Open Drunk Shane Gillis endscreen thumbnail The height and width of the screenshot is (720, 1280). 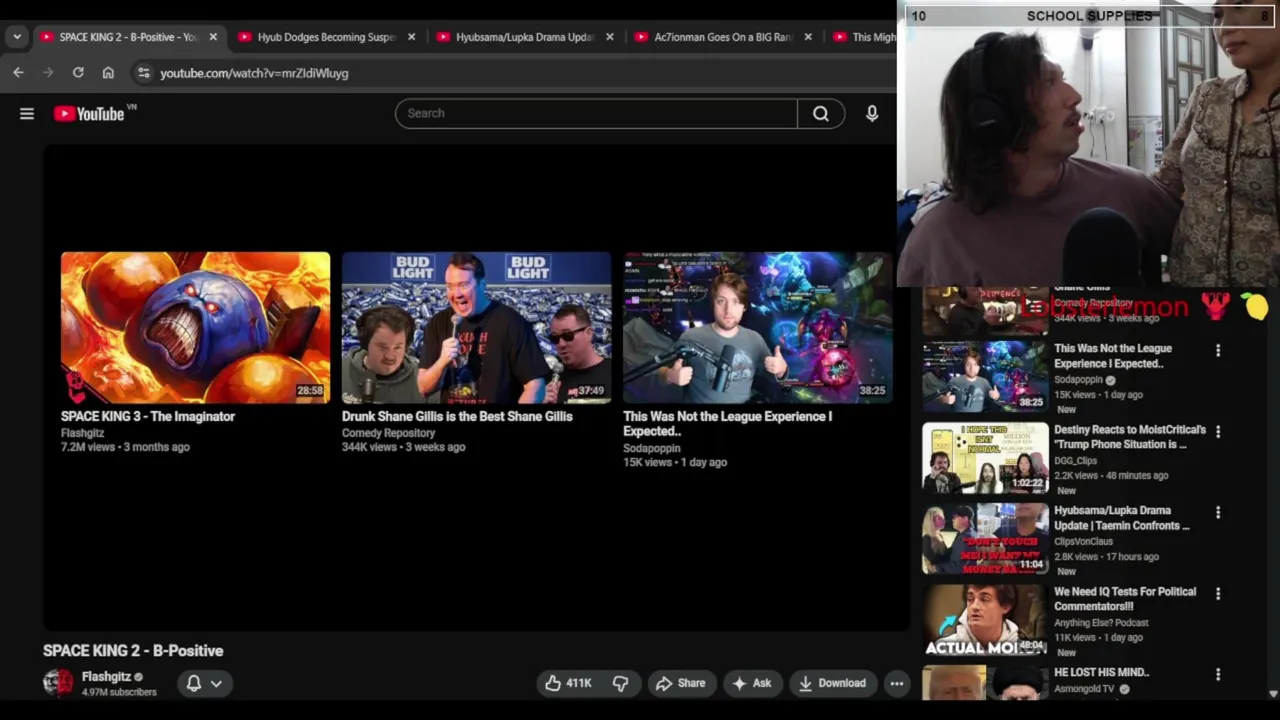(476, 328)
